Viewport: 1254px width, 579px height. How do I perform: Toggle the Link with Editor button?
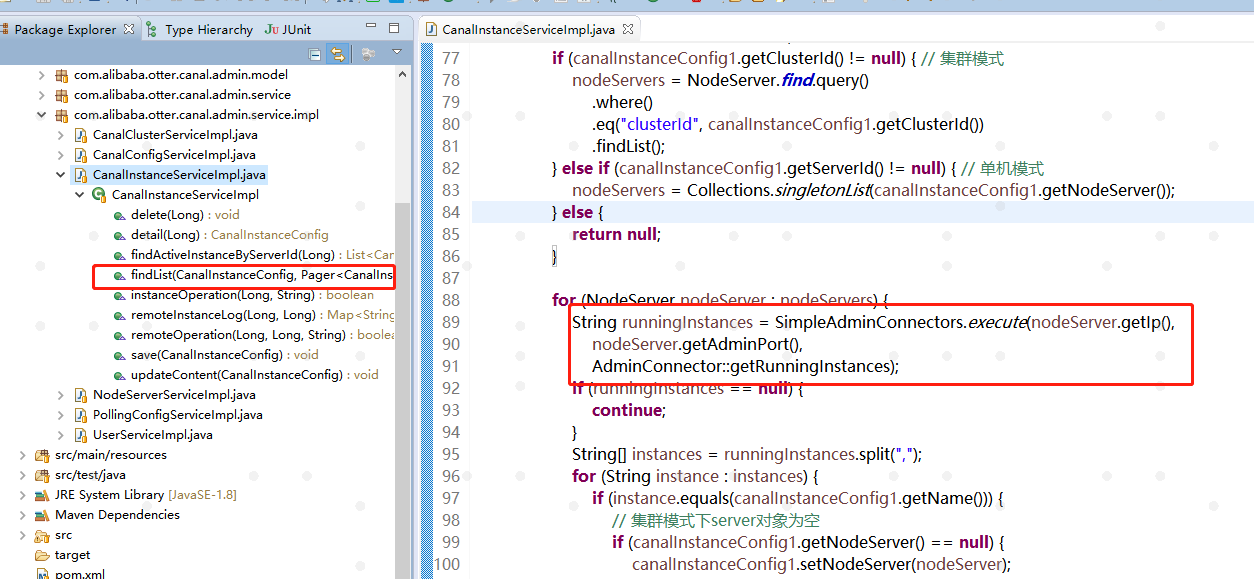coord(337,54)
